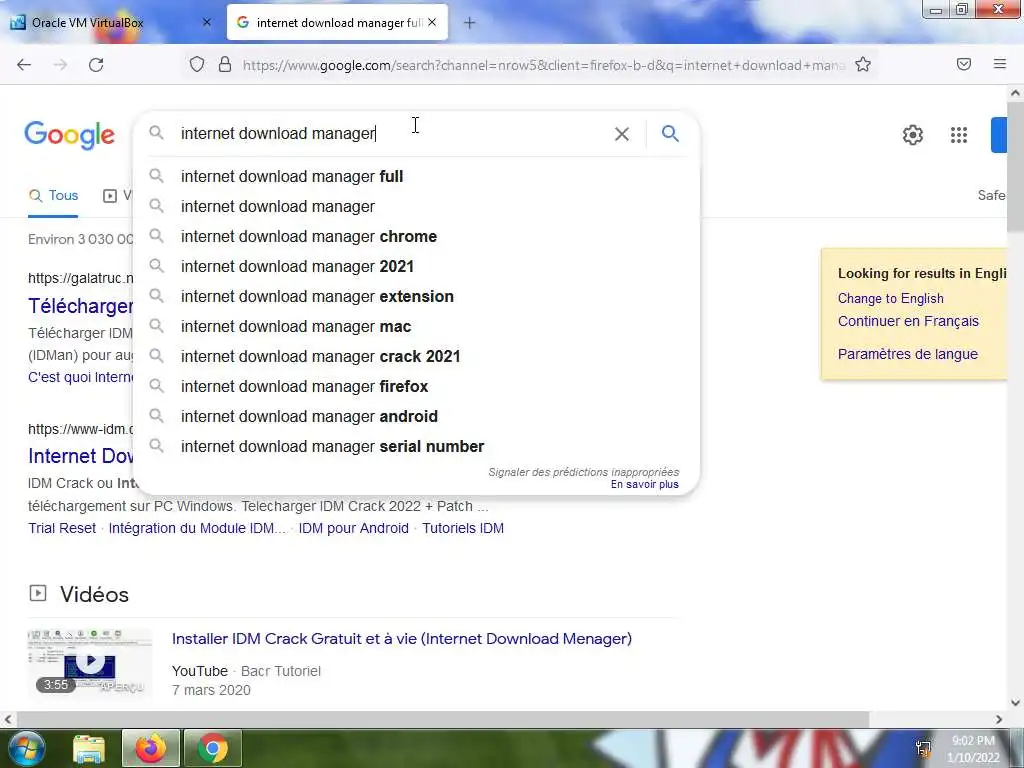Click into the Google search text field
This screenshot has width=1024, height=768.
392,133
